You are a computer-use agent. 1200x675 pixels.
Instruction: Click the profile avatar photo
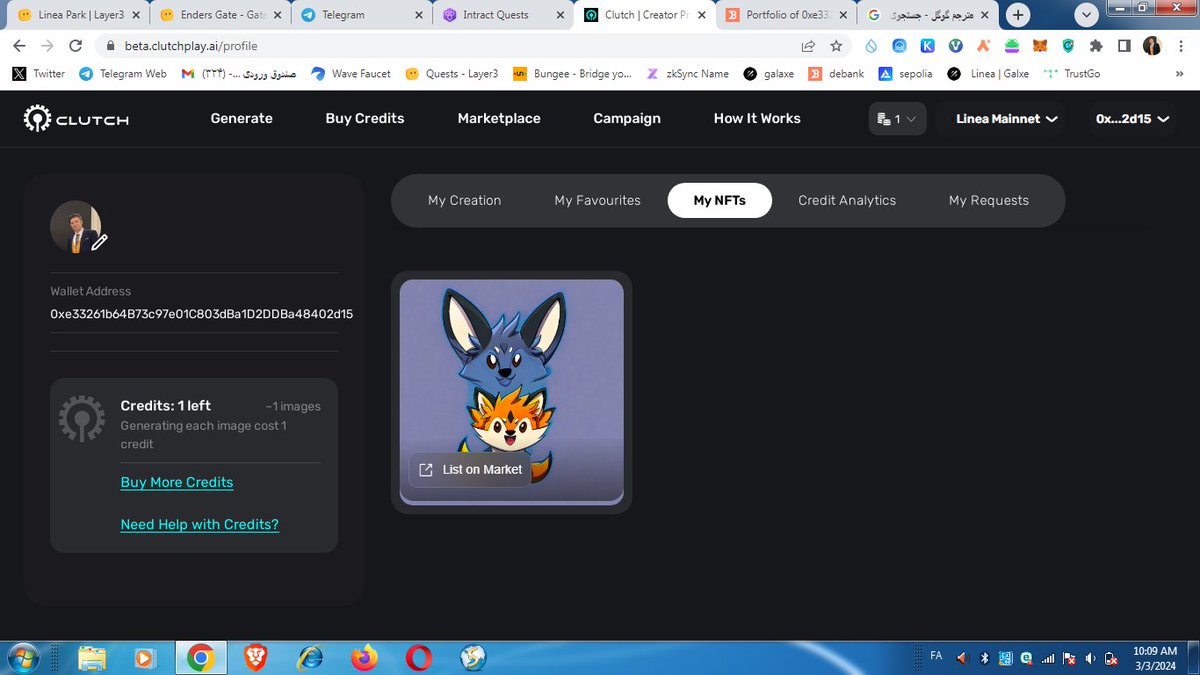[x=75, y=227]
